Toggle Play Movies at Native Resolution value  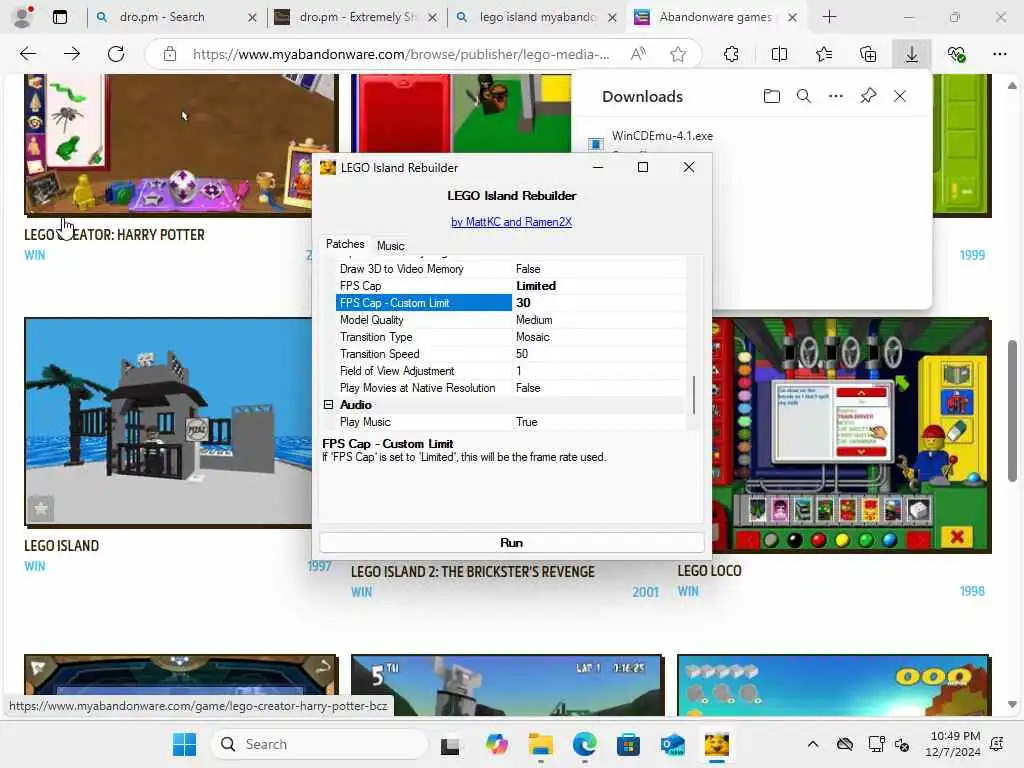pyautogui.click(x=600, y=388)
